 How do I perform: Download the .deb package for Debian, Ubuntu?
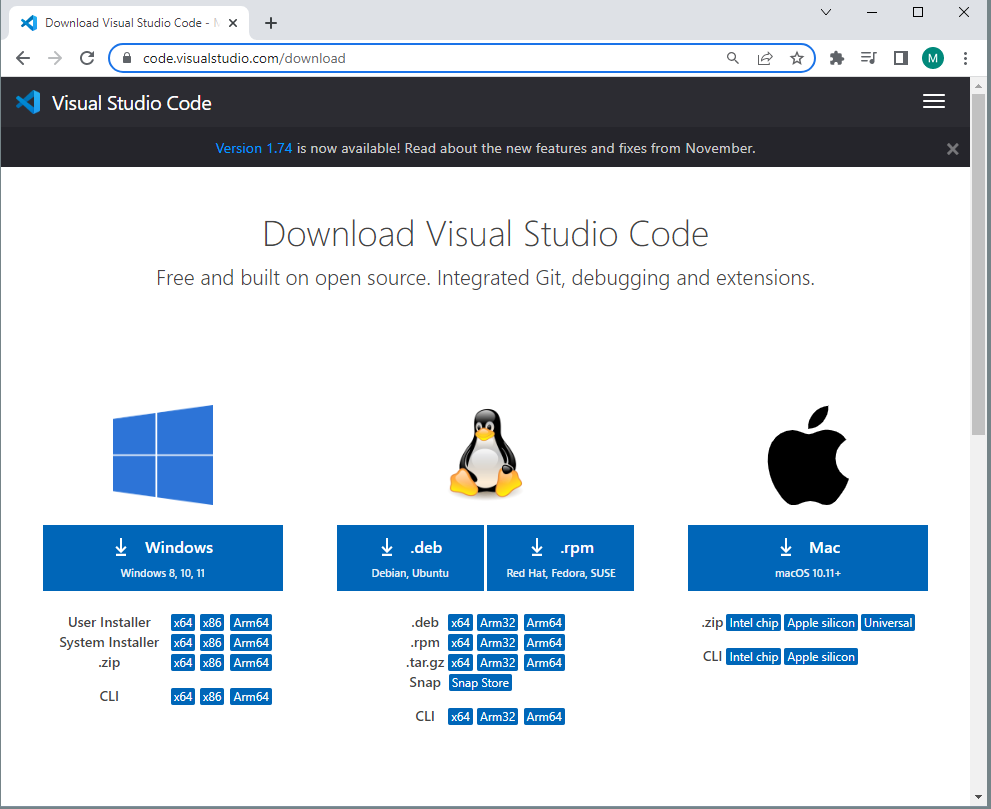click(x=410, y=558)
